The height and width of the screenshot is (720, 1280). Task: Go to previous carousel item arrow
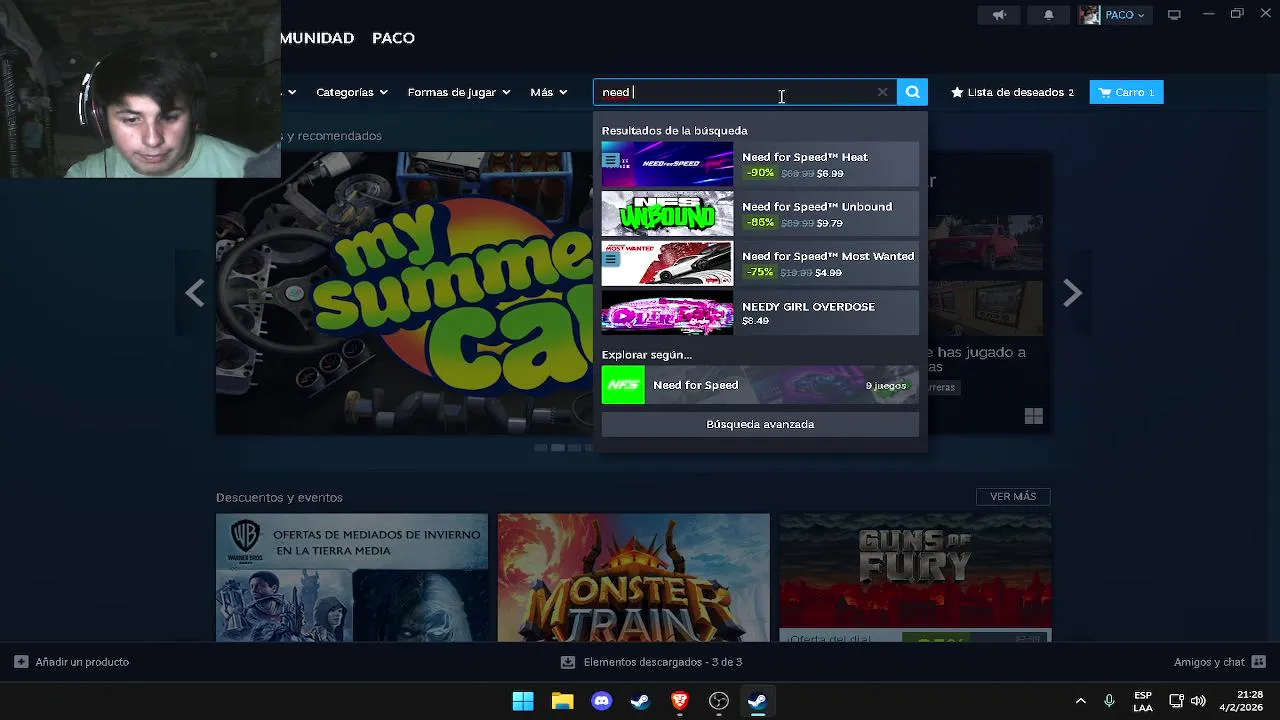point(195,293)
